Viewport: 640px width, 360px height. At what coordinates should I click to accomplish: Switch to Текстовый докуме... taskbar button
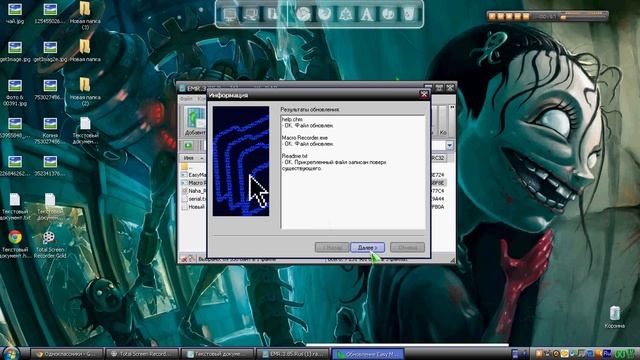point(218,354)
